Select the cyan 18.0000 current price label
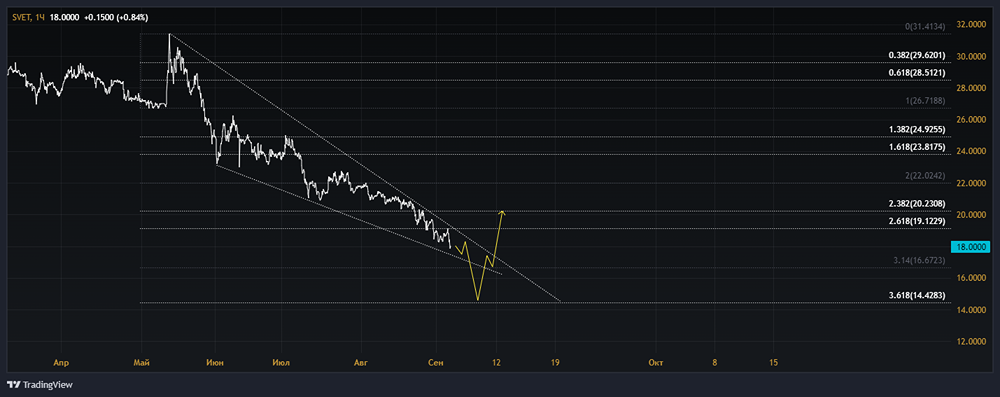Screen dimensions: 1000x397 (971, 246)
